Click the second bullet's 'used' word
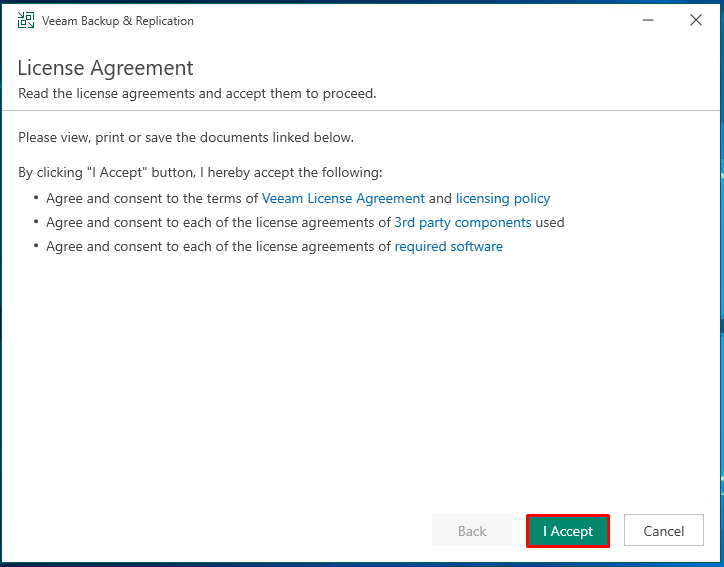724x567 pixels. click(x=549, y=223)
